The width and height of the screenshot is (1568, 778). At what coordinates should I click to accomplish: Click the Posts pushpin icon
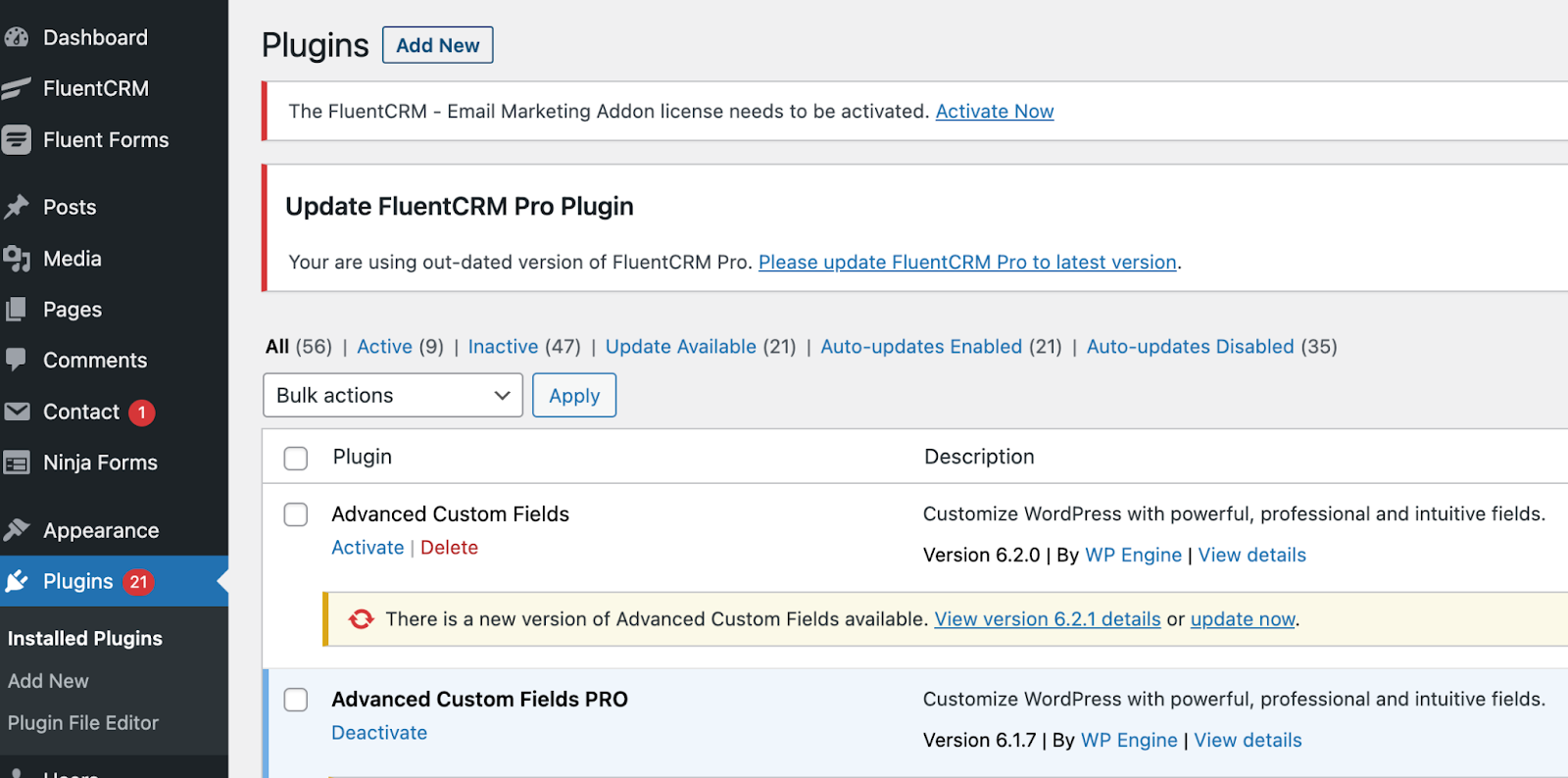pyautogui.click(x=17, y=207)
